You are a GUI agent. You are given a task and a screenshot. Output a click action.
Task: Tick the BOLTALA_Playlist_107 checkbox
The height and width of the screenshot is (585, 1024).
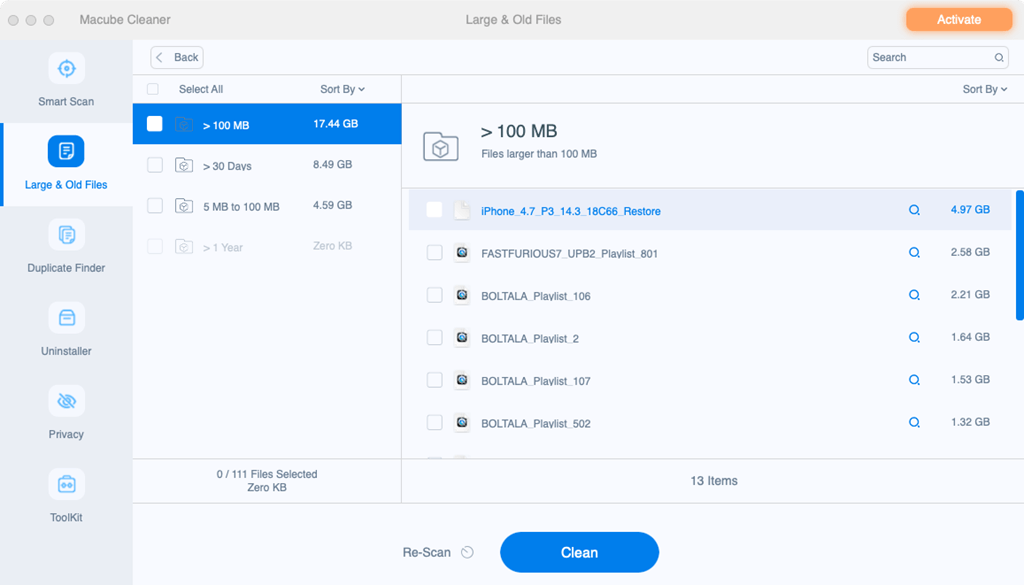point(434,379)
